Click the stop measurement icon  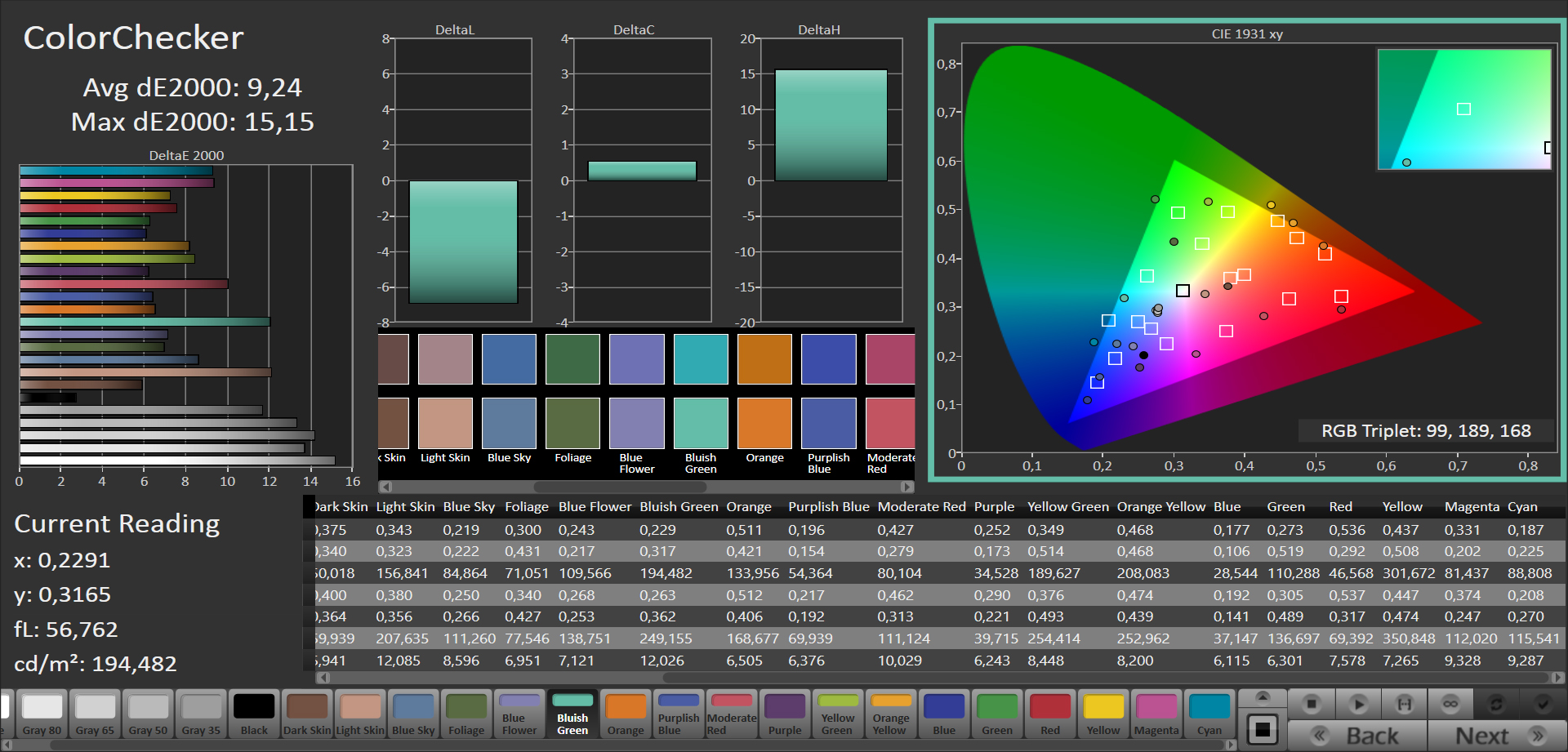click(x=1312, y=704)
